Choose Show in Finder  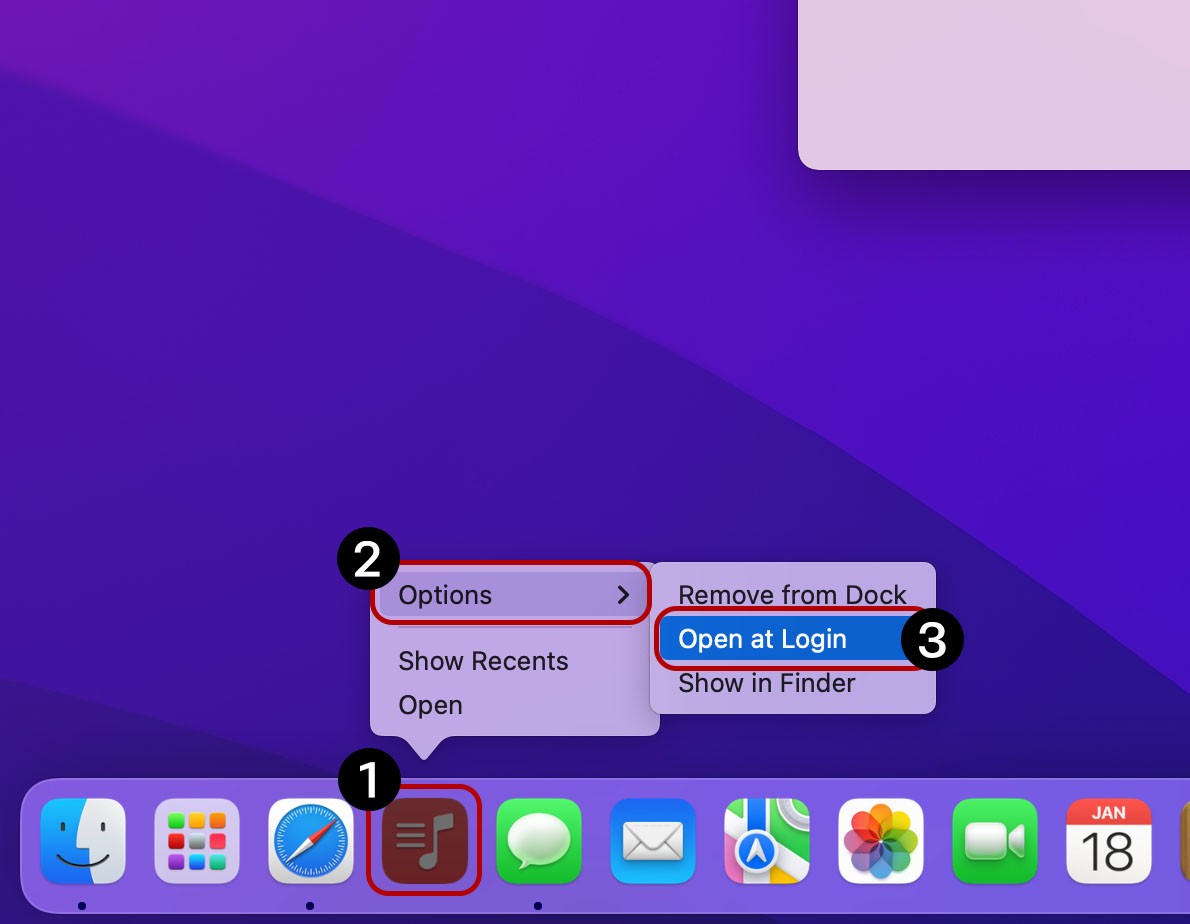point(767,683)
